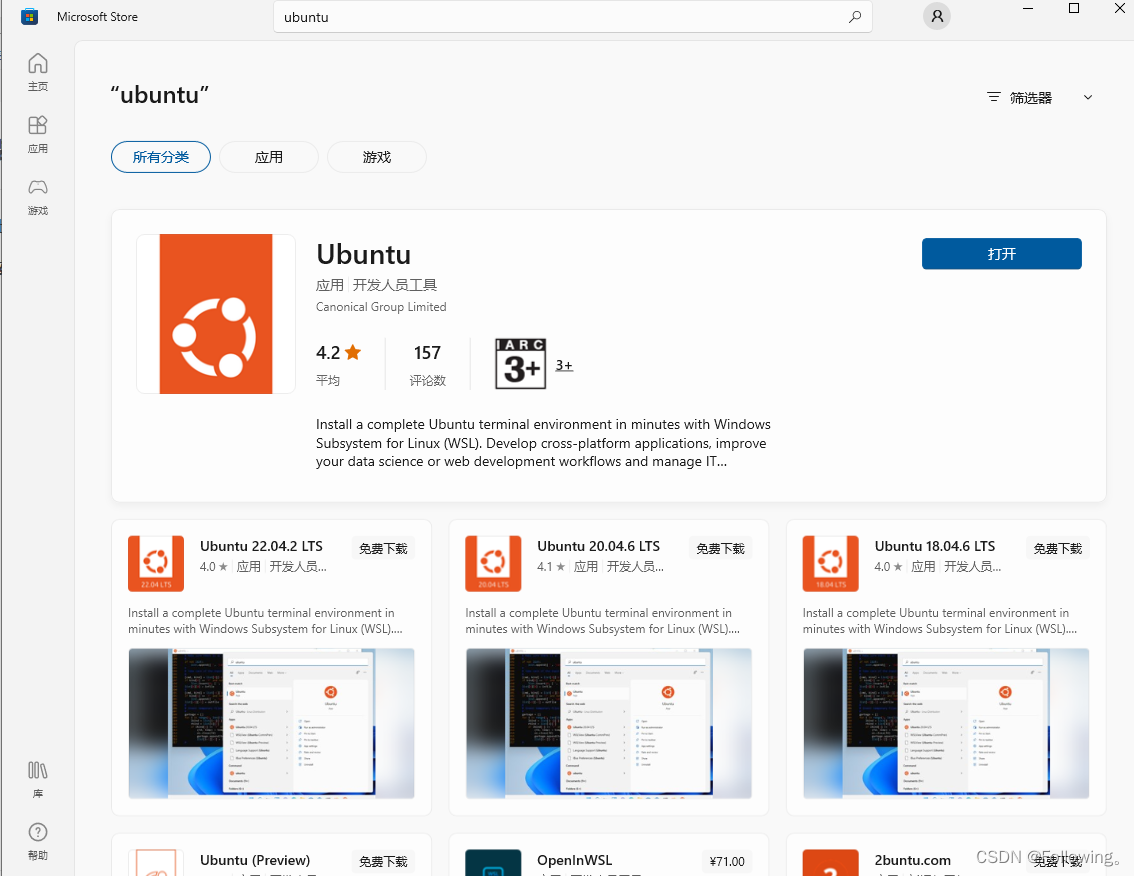
Task: Switch filter to 应用 category
Action: tap(268, 157)
